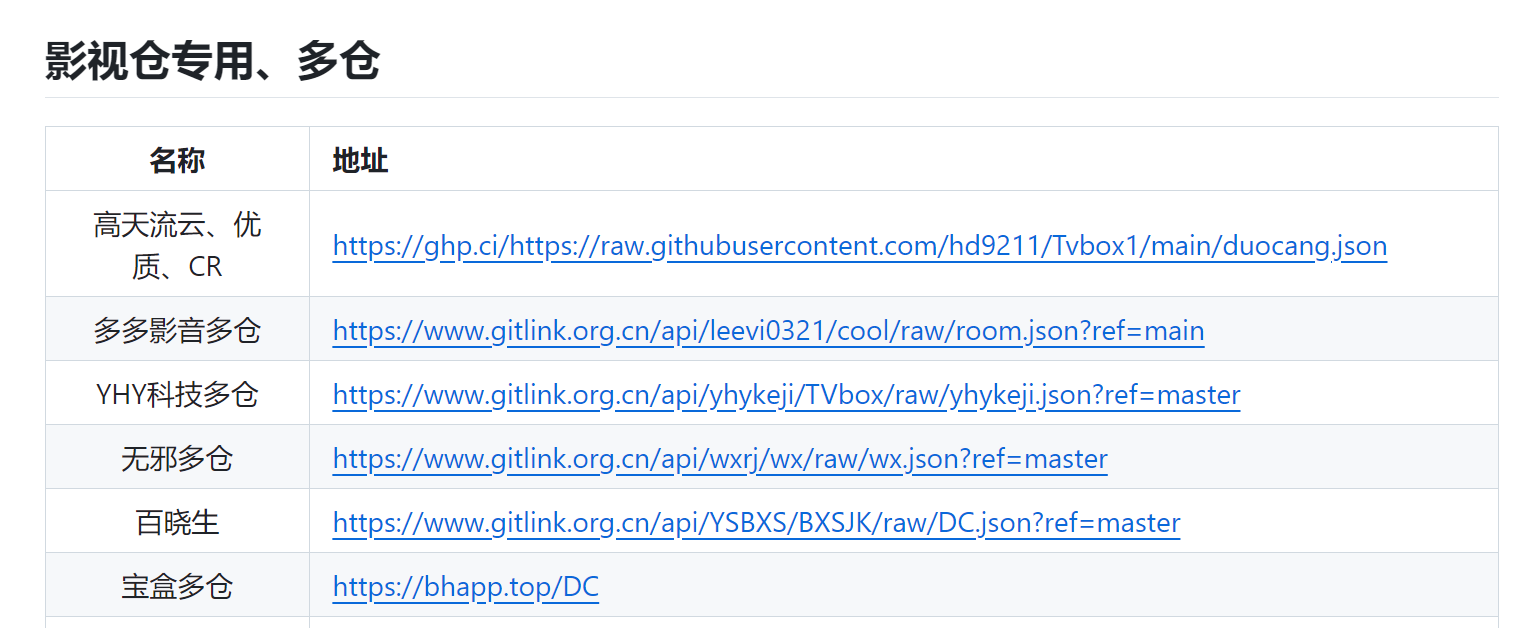The width and height of the screenshot is (1520, 628).
Task: Click empty cell area after wx.json link
Action: (x=1303, y=458)
